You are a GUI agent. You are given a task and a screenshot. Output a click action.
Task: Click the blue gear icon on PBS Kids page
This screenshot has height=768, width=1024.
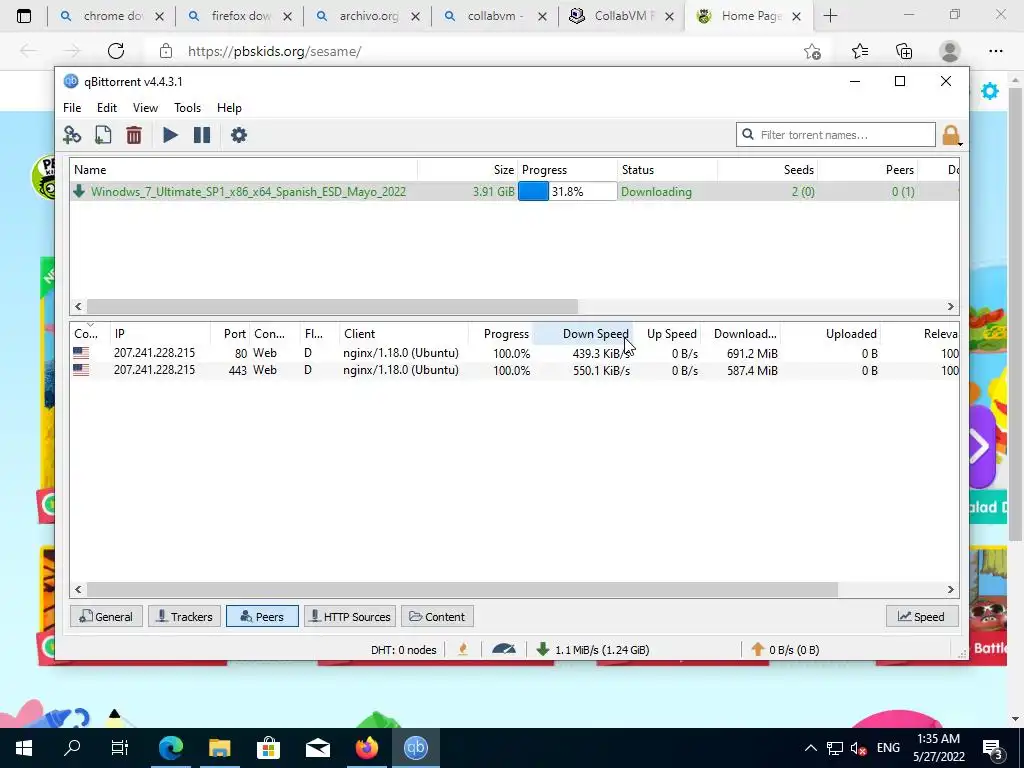point(990,91)
